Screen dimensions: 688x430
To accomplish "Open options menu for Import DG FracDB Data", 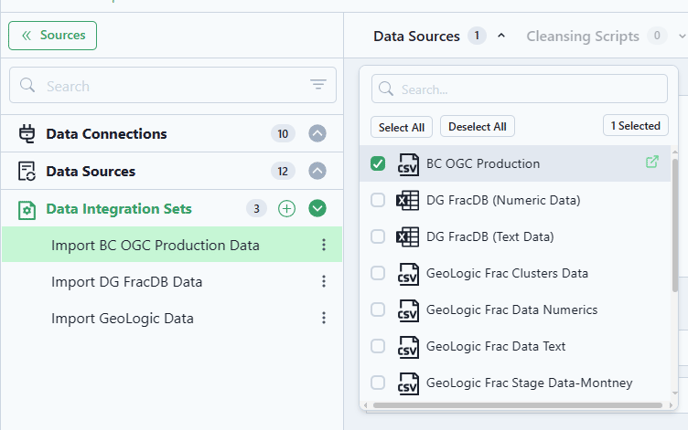I will [x=324, y=281].
